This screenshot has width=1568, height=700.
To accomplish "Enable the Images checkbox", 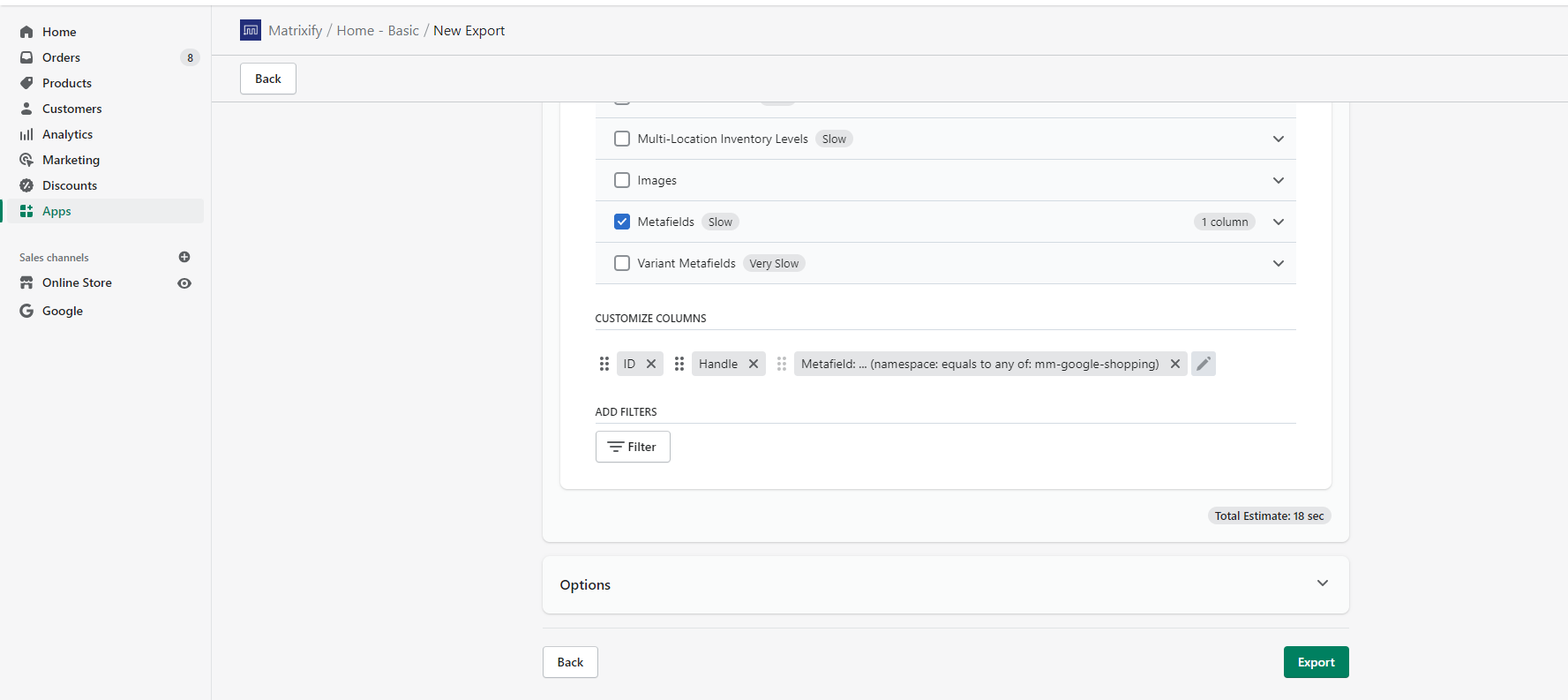I will pyautogui.click(x=622, y=180).
